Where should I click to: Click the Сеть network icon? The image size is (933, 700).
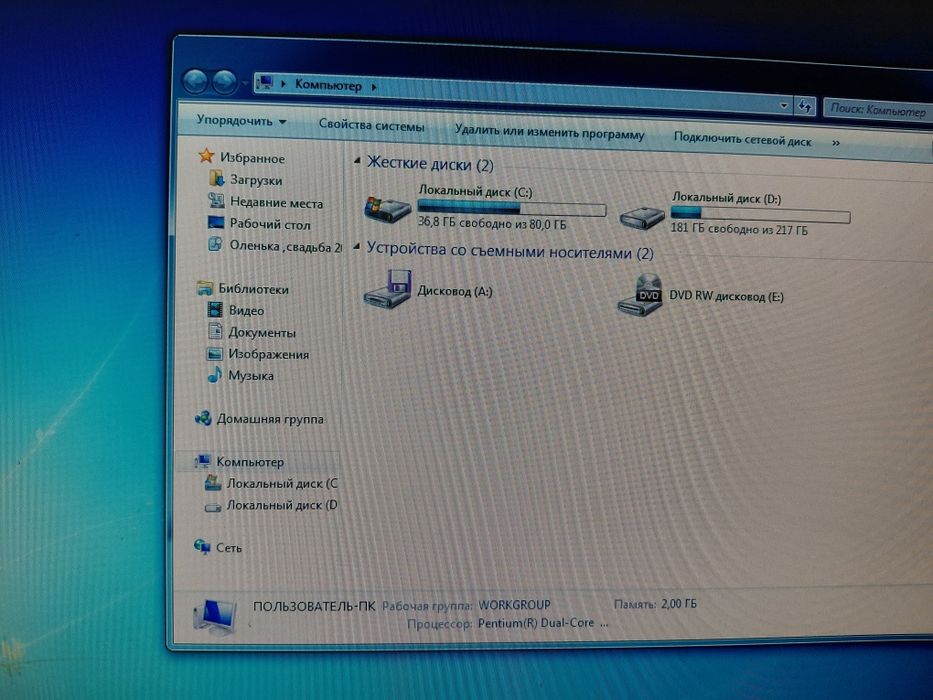pos(202,546)
